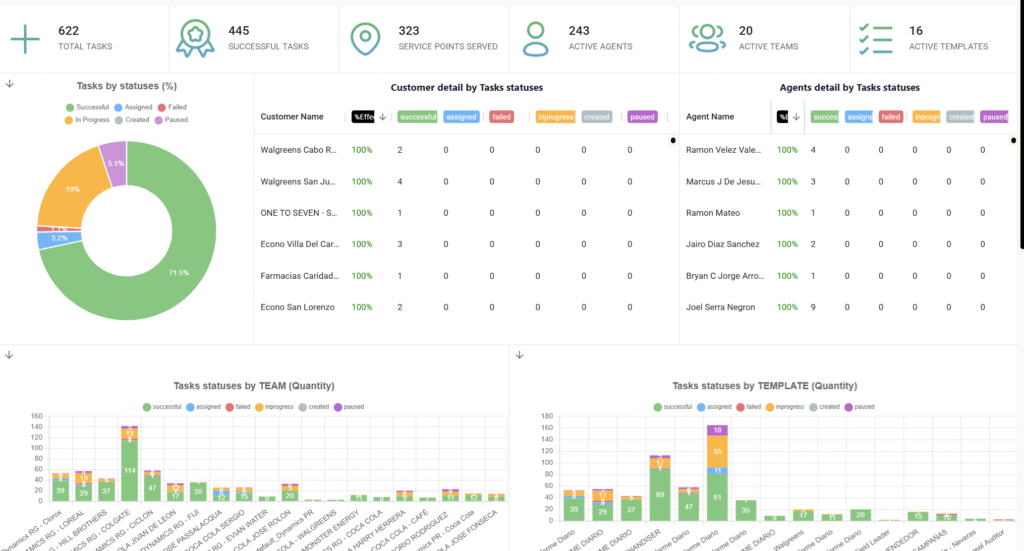Click download arrow above Tasks statuses by TEAM chart
The height and width of the screenshot is (551, 1024).
coord(10,355)
